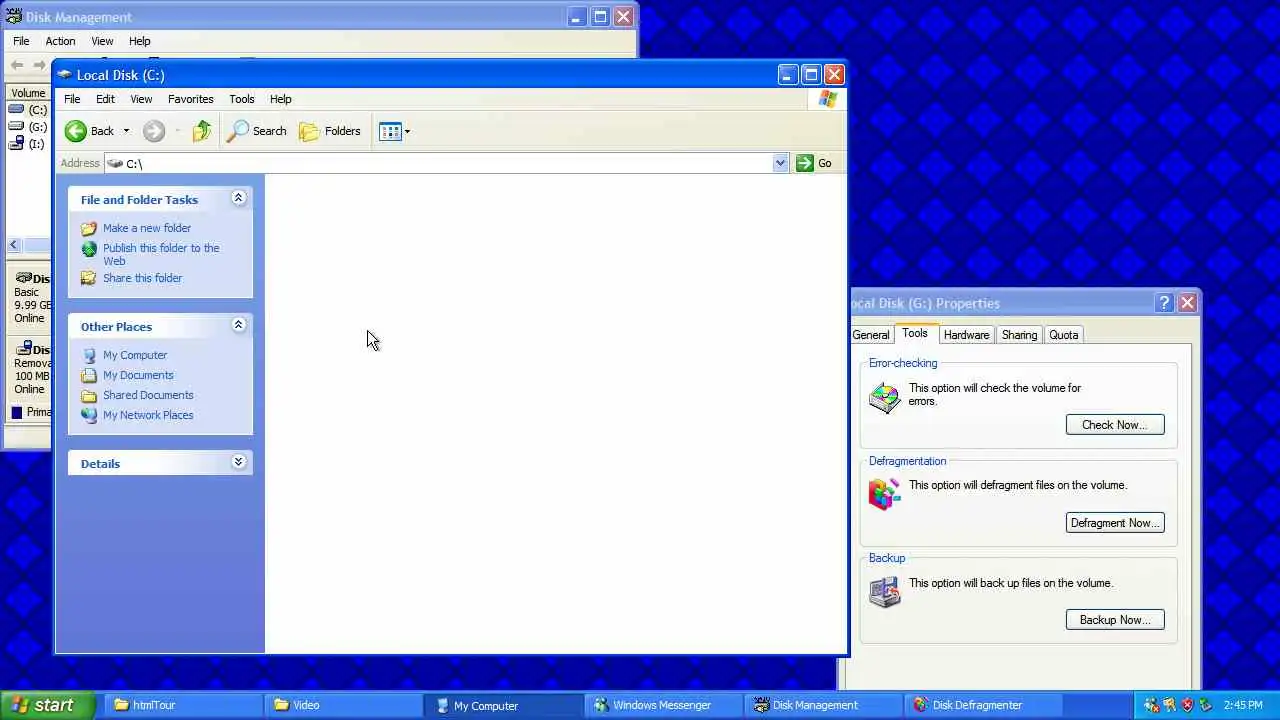Click the help question mark in Properties dialog
This screenshot has height=720, width=1280.
[1164, 303]
